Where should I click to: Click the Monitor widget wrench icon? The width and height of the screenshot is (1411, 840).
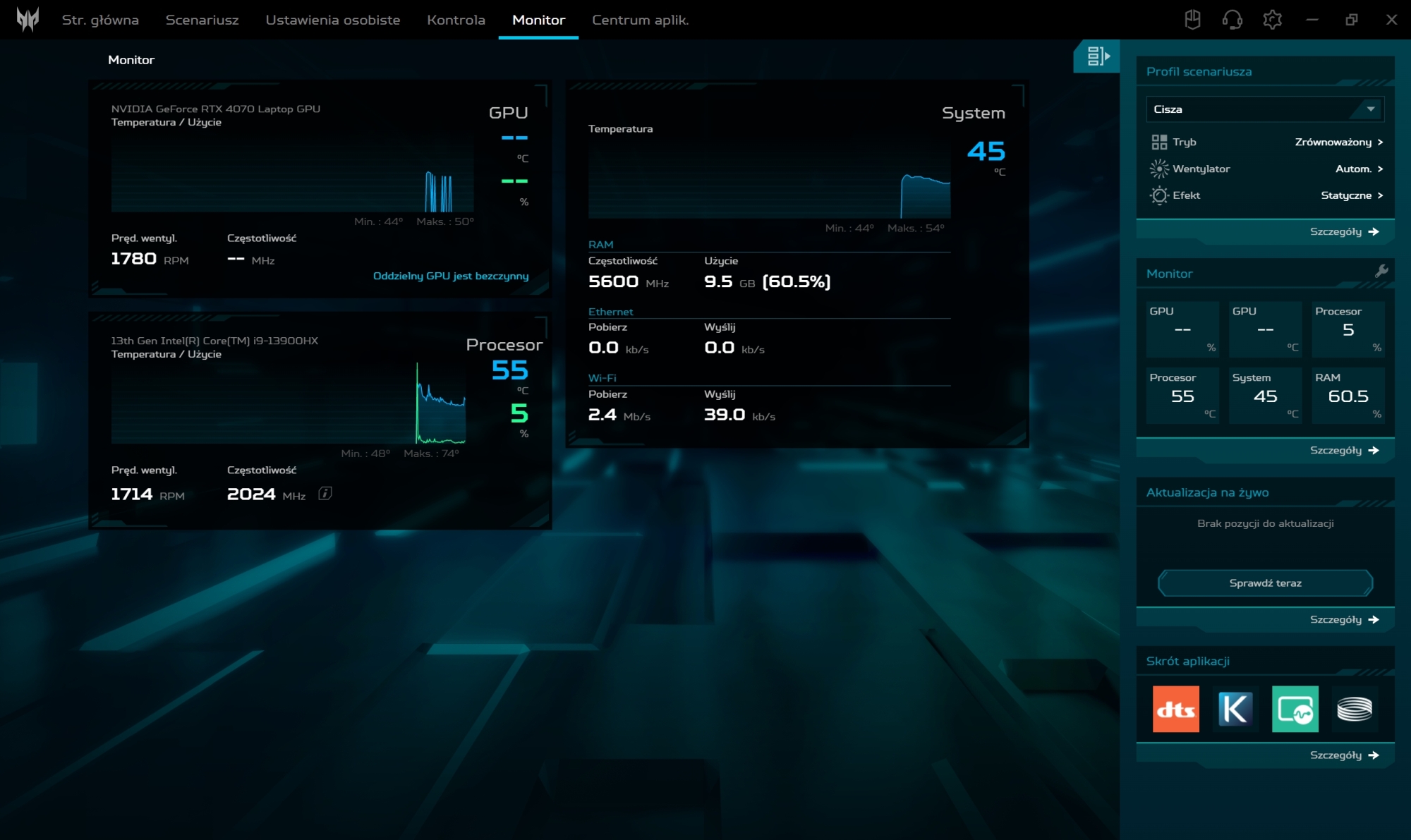(x=1381, y=271)
